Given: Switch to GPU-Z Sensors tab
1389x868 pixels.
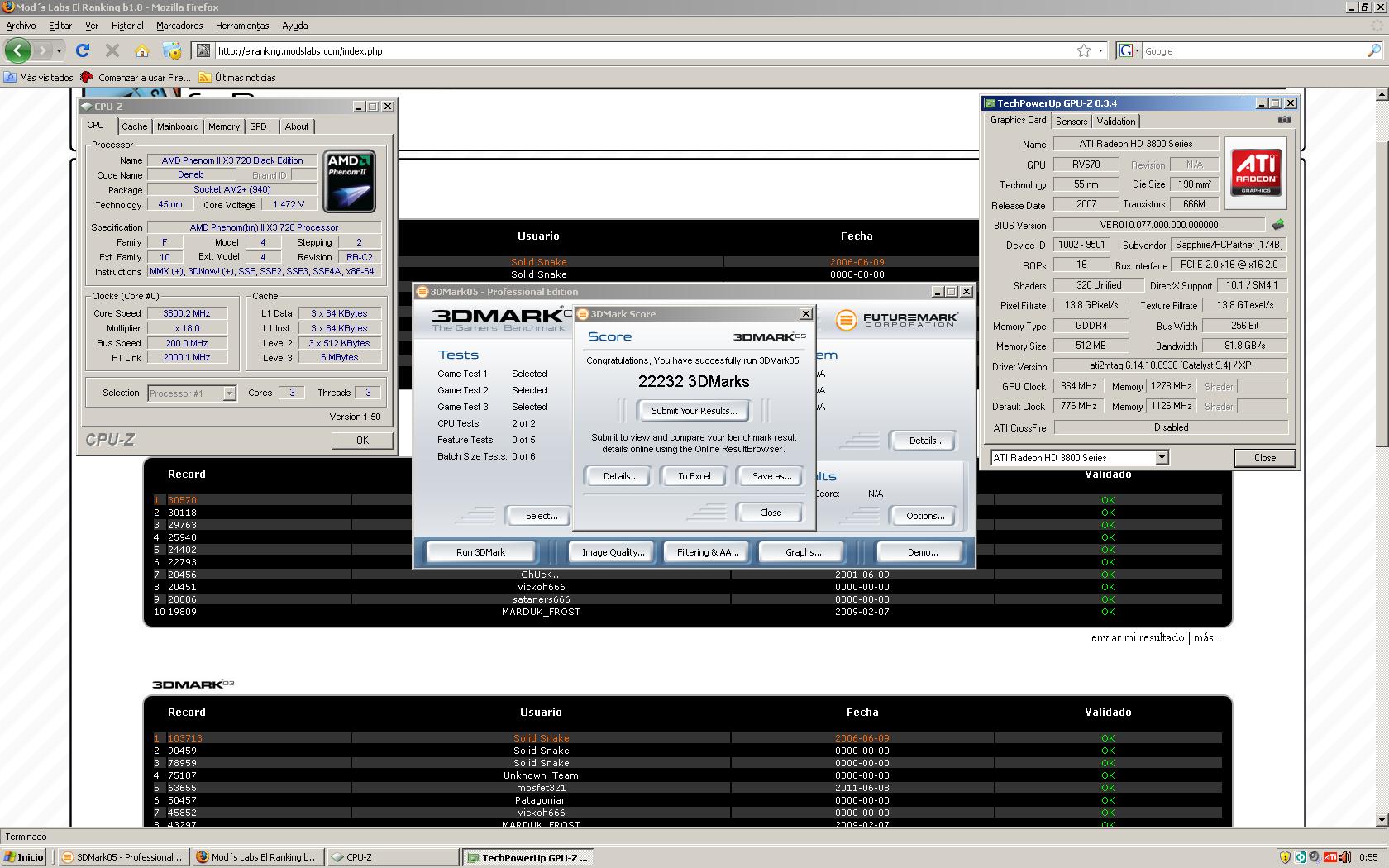Looking at the screenshot, I should click(x=1072, y=122).
